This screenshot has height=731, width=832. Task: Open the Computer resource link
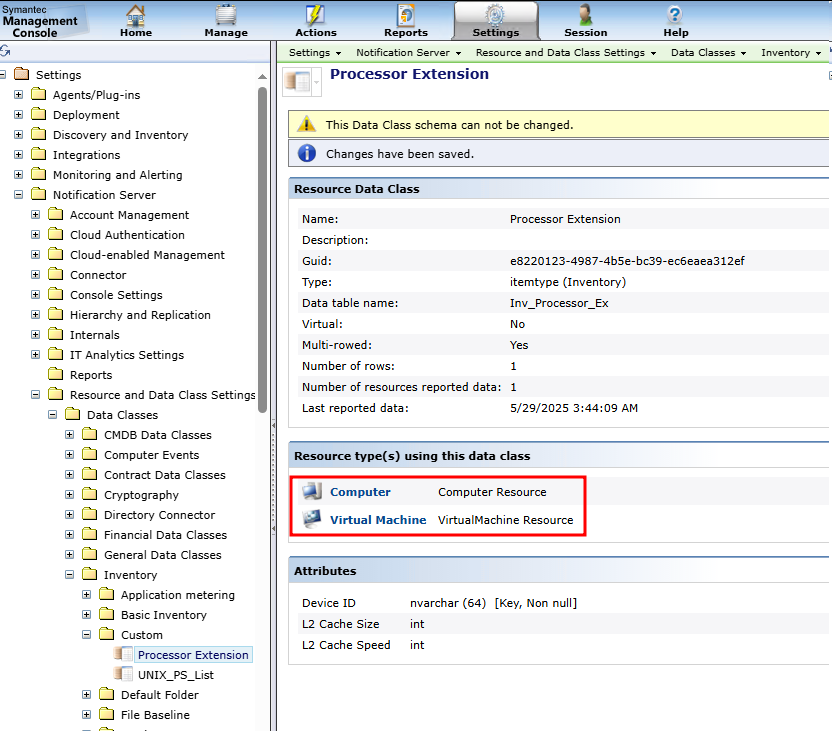tap(360, 492)
